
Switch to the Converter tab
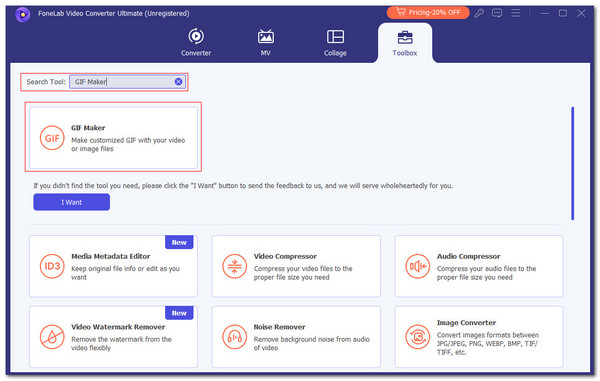click(196, 42)
